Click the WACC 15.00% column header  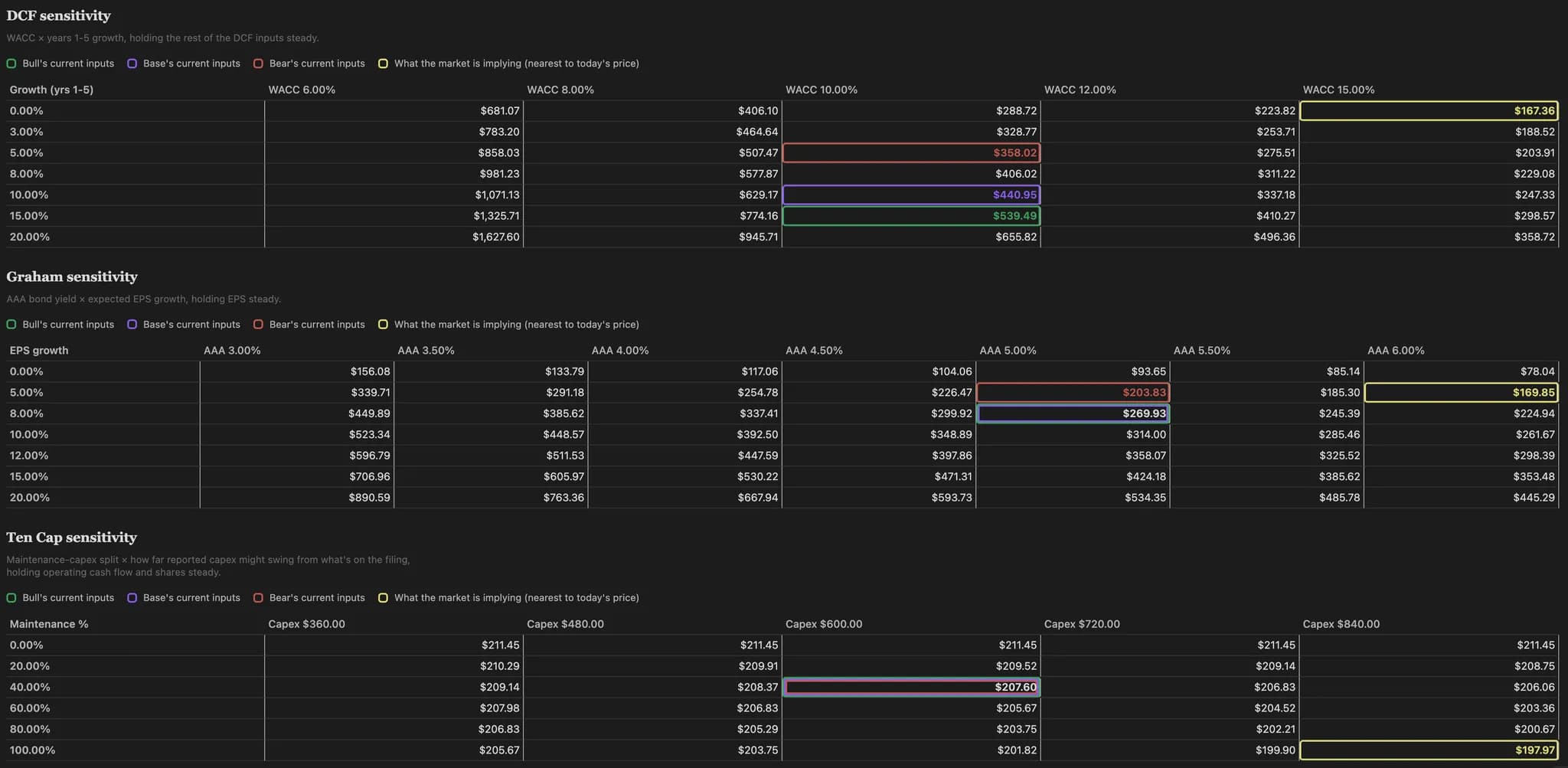(1338, 90)
